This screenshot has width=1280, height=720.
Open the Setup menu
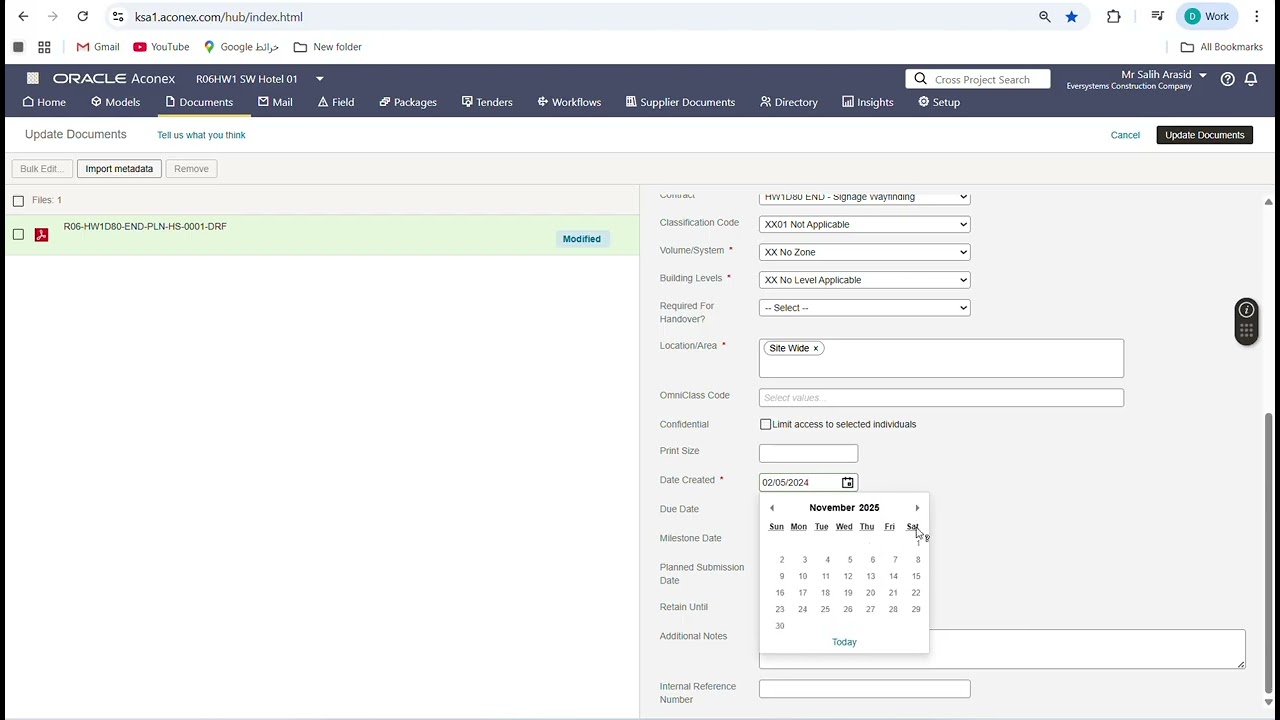coord(939,102)
